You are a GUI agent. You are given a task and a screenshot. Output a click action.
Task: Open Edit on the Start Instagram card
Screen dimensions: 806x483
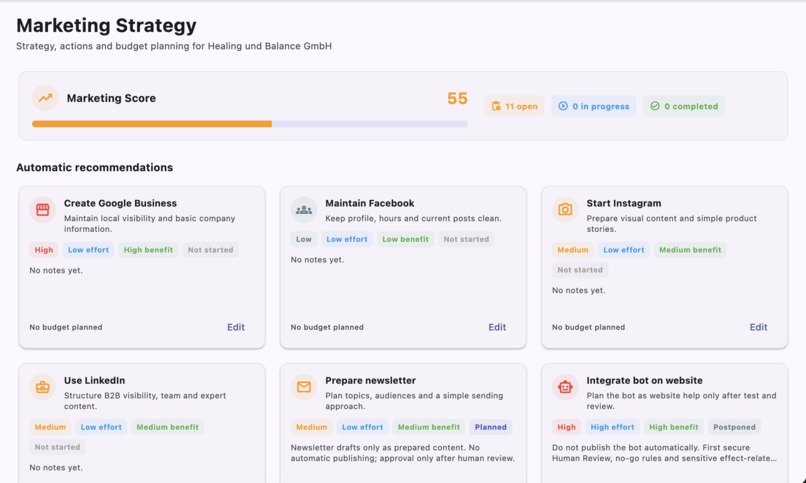click(x=758, y=327)
